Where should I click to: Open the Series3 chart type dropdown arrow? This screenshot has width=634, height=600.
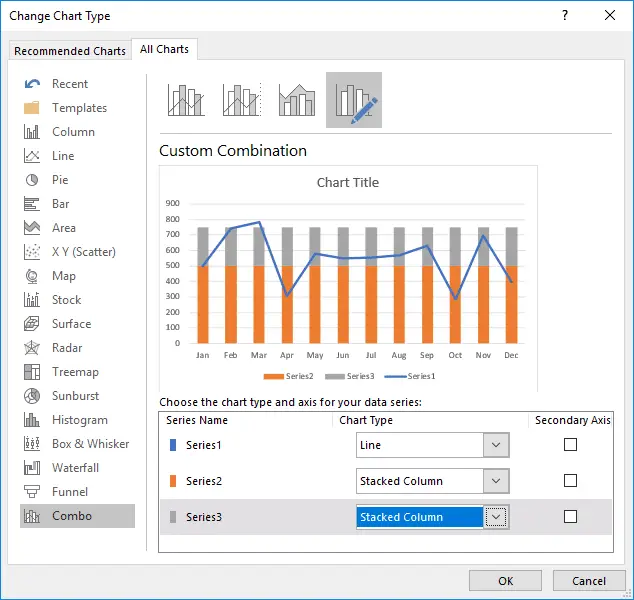tap(496, 517)
